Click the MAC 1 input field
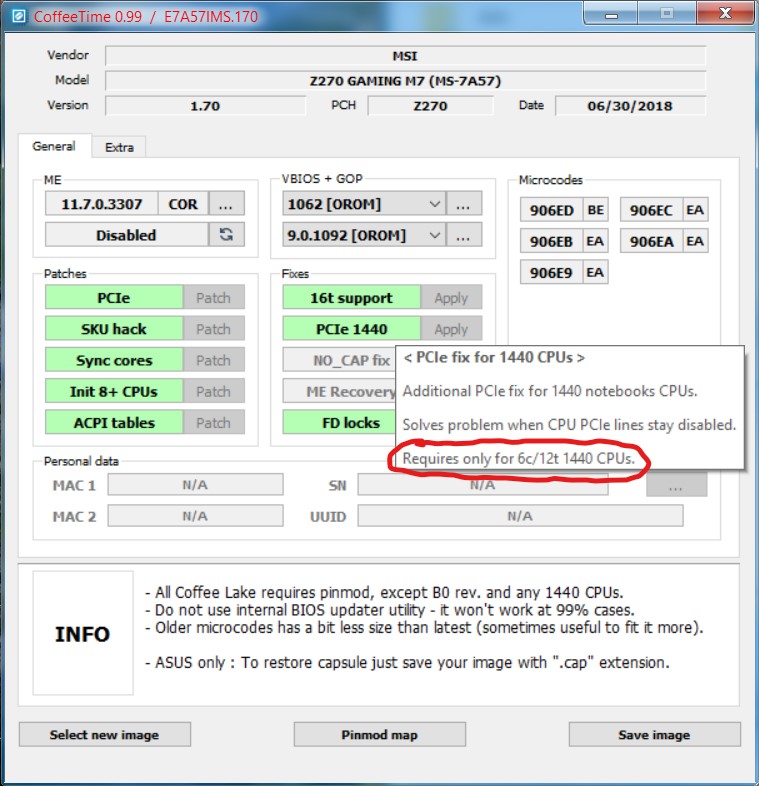This screenshot has height=786, width=759. pos(196,485)
